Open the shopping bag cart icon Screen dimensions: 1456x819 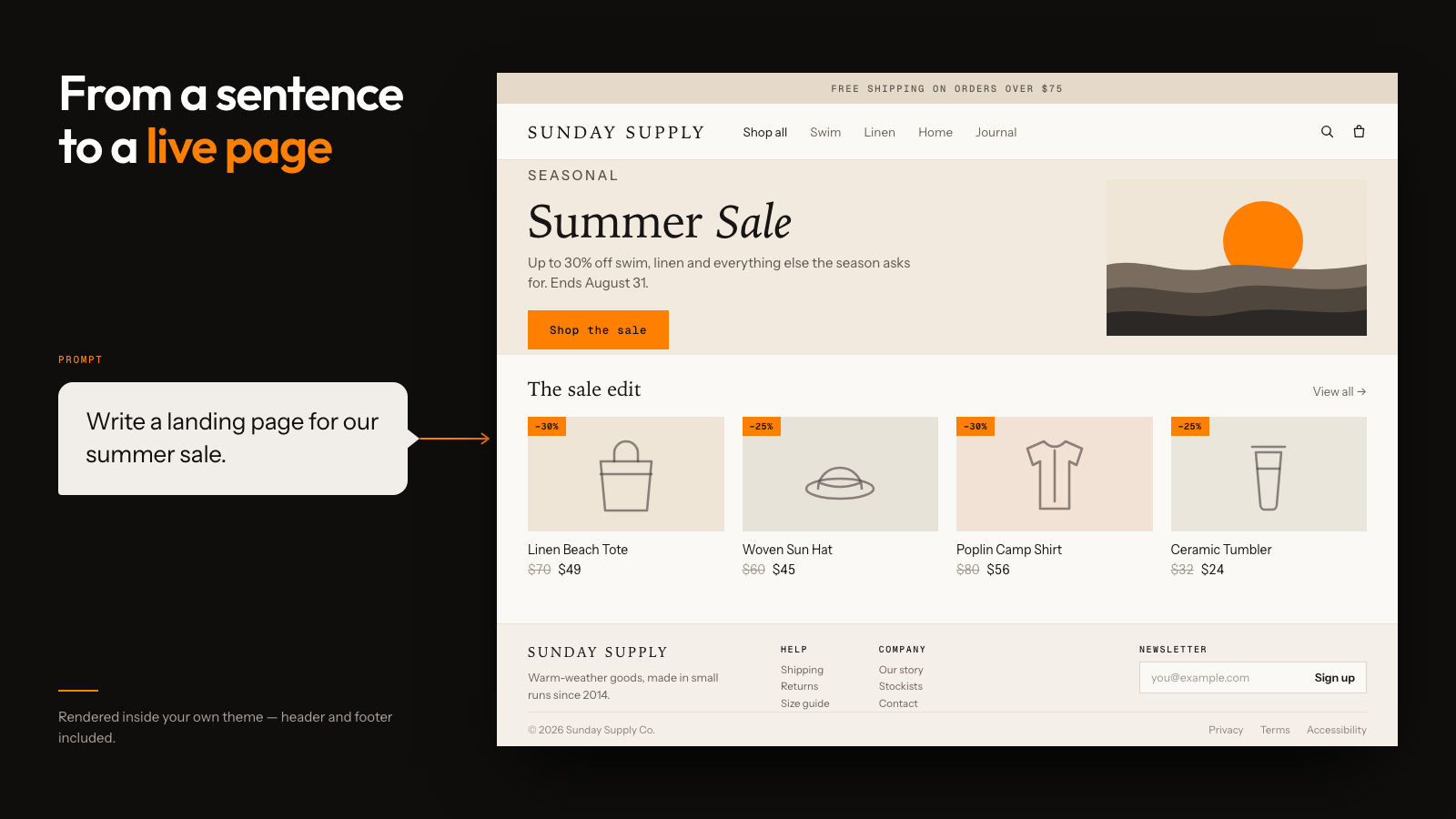(1359, 132)
